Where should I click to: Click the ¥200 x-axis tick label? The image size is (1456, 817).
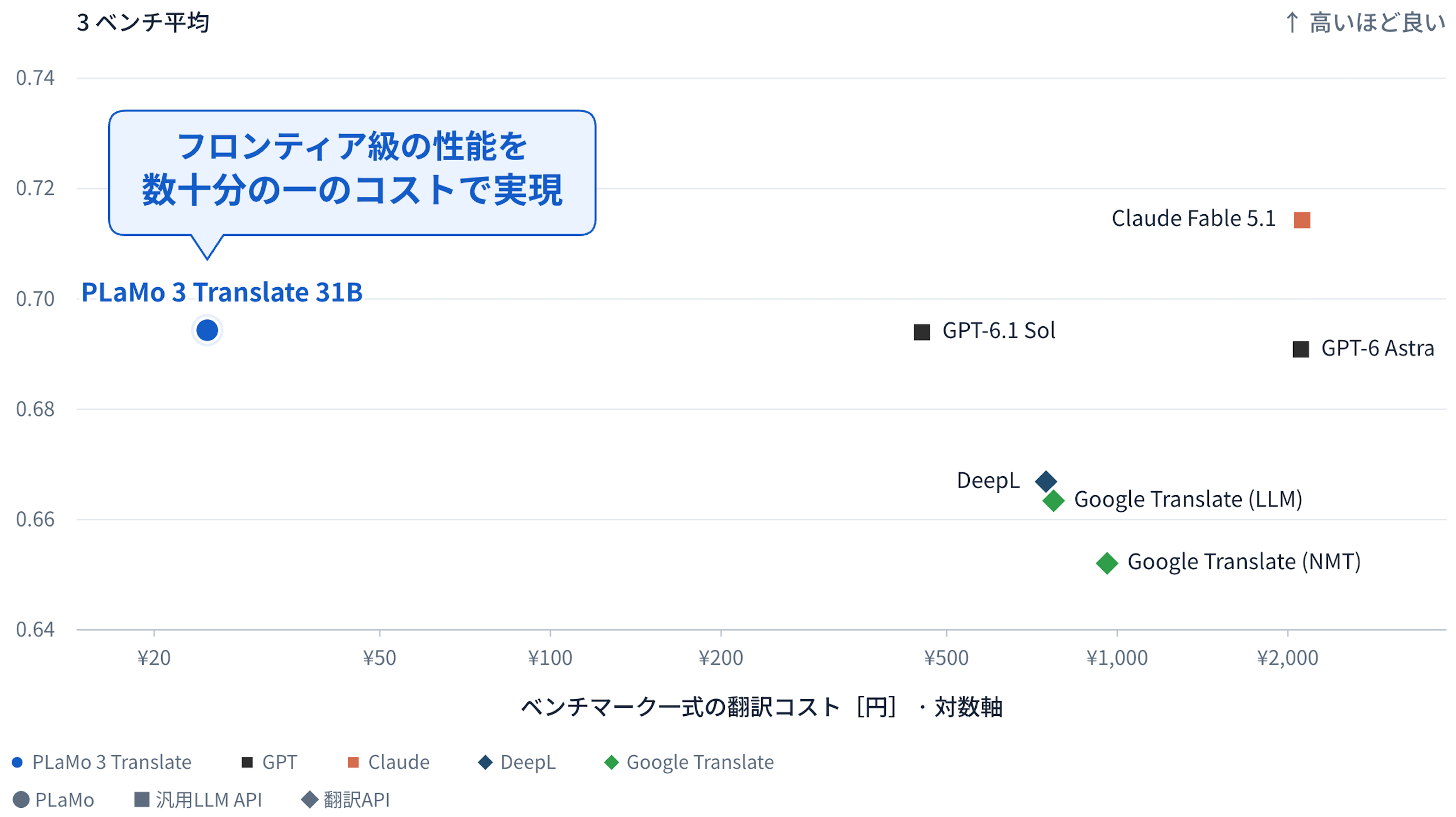[x=720, y=658]
